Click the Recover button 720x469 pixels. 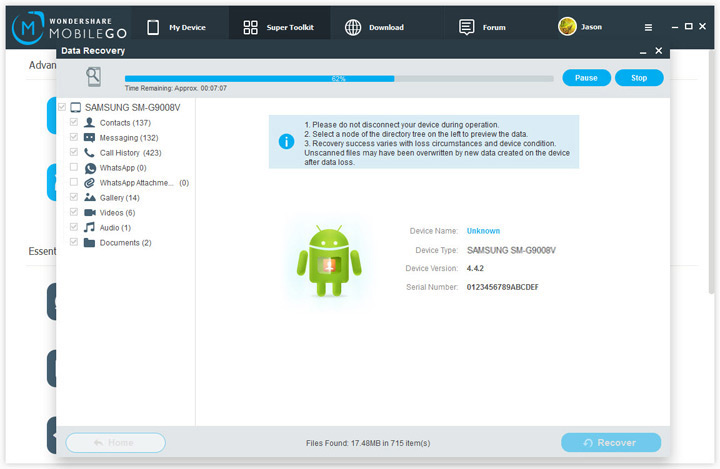(x=611, y=442)
